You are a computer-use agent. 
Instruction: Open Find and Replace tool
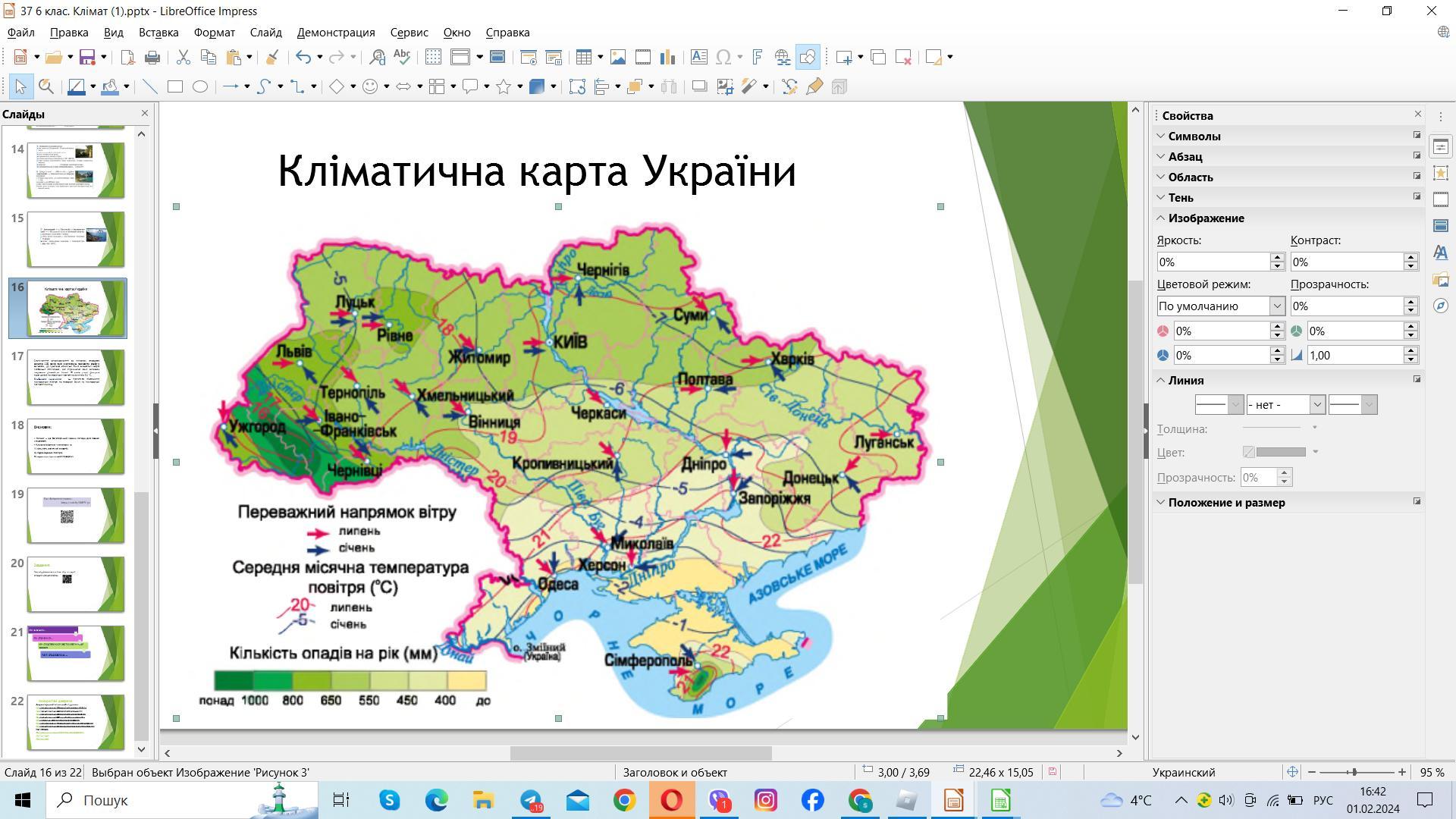[377, 57]
